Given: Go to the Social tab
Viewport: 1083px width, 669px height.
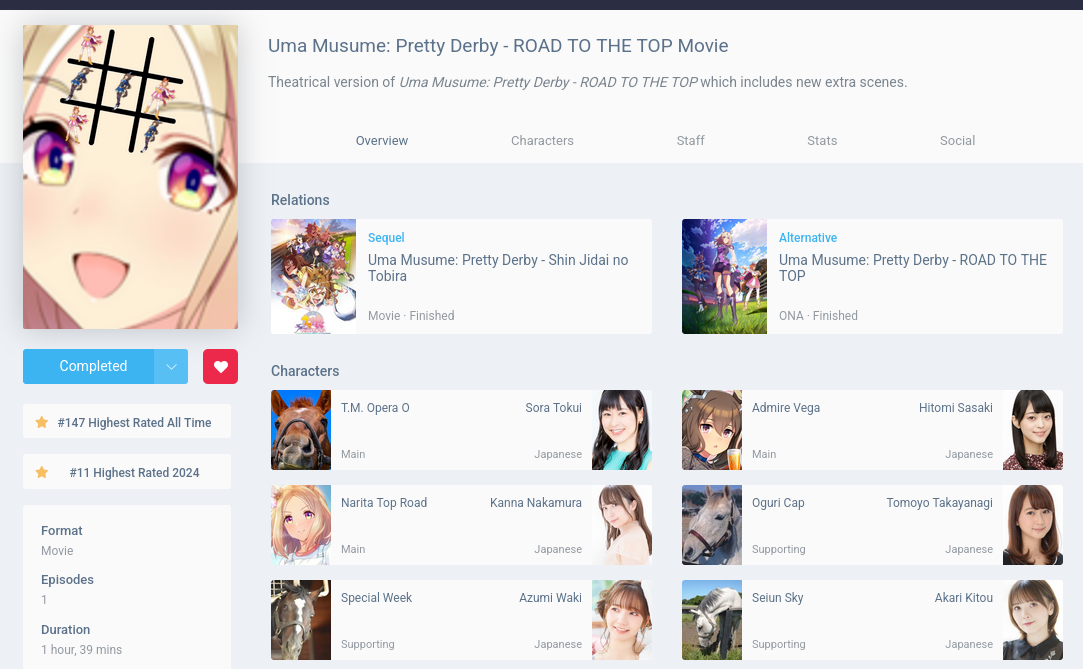Looking at the screenshot, I should tap(957, 141).
